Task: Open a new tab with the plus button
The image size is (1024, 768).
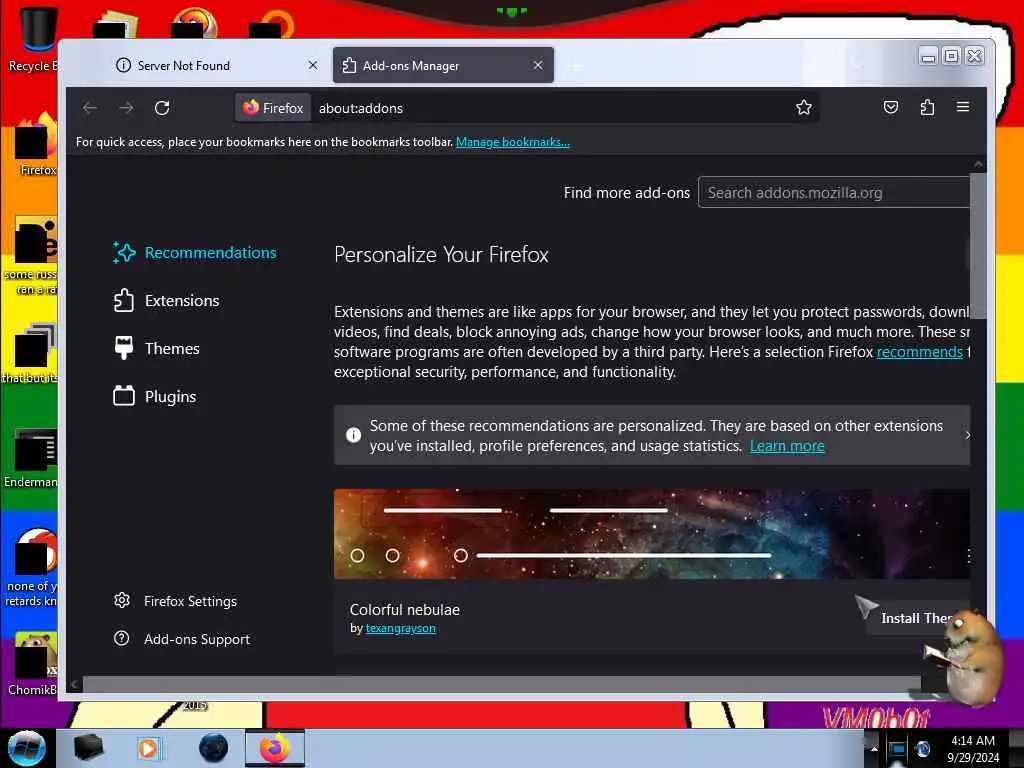Action: pos(575,66)
